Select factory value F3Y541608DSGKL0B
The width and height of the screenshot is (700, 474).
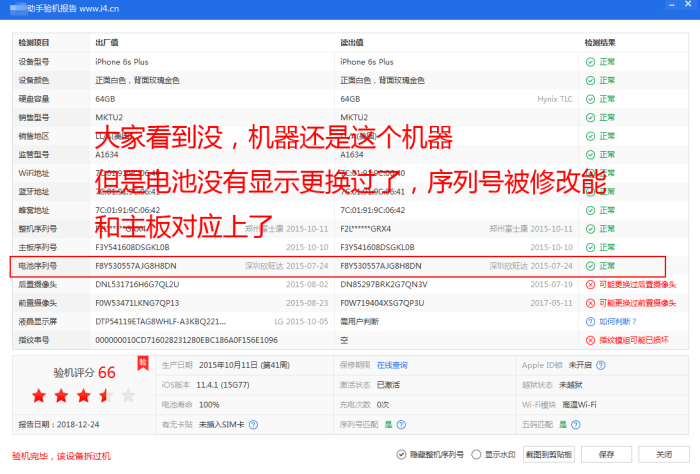click(132, 247)
